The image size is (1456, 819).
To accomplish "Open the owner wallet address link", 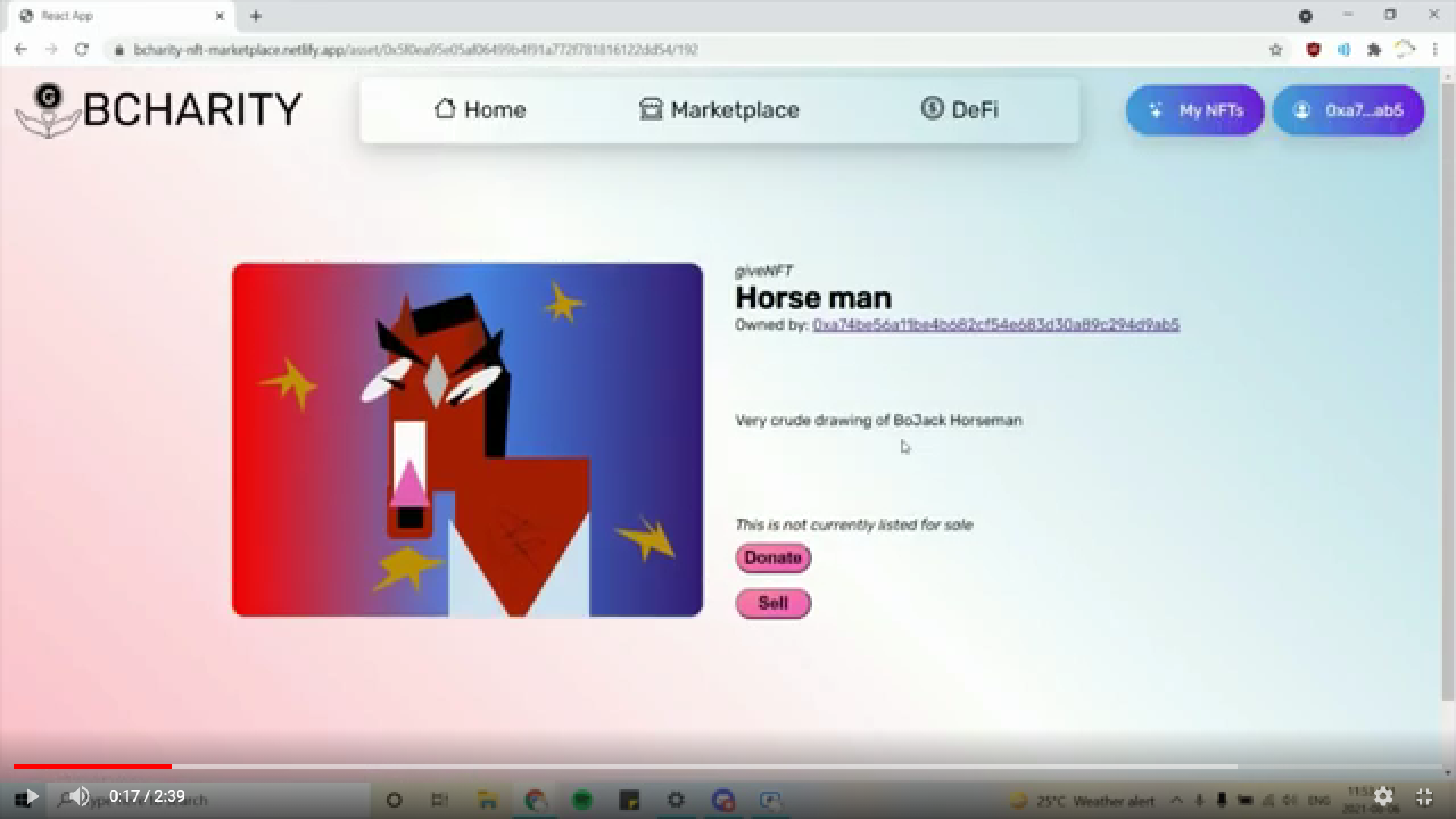I will 996,325.
